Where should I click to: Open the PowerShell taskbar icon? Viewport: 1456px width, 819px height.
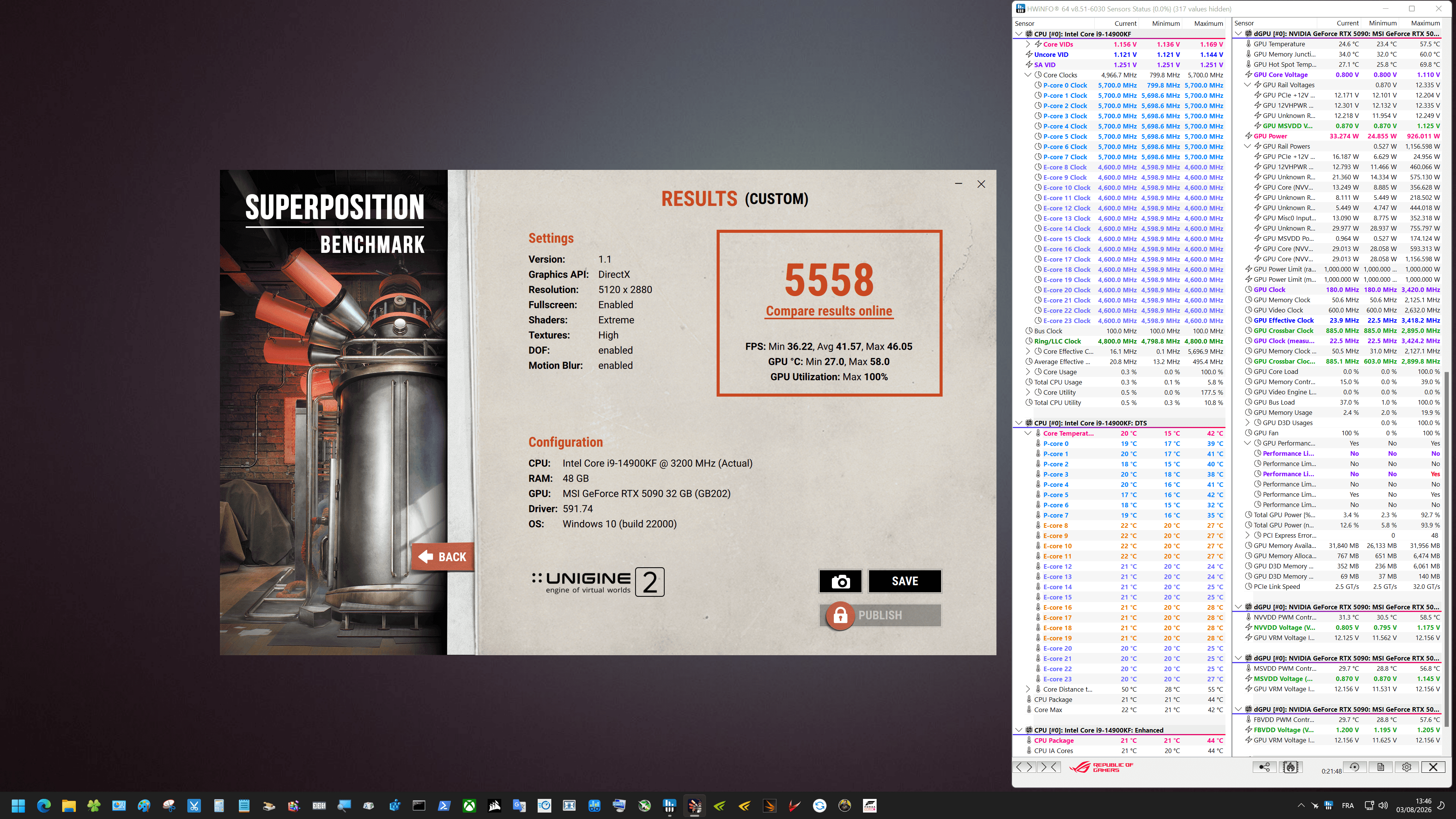(x=444, y=805)
